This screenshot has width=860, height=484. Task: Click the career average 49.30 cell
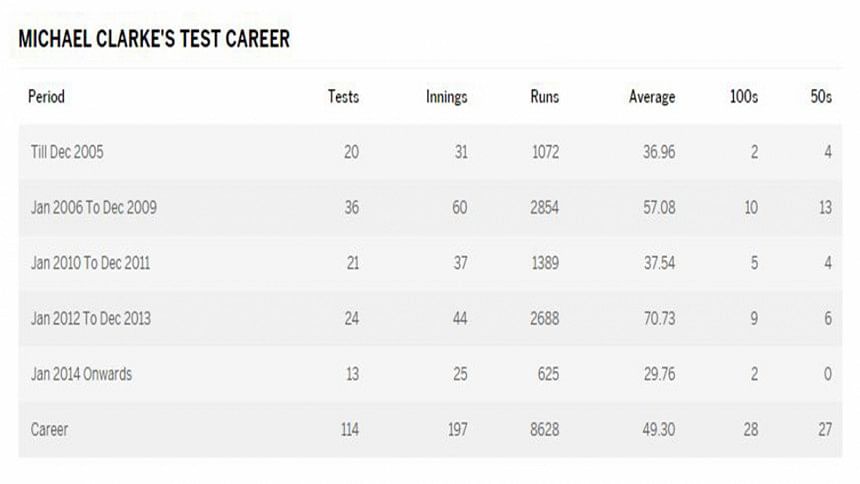click(x=659, y=429)
